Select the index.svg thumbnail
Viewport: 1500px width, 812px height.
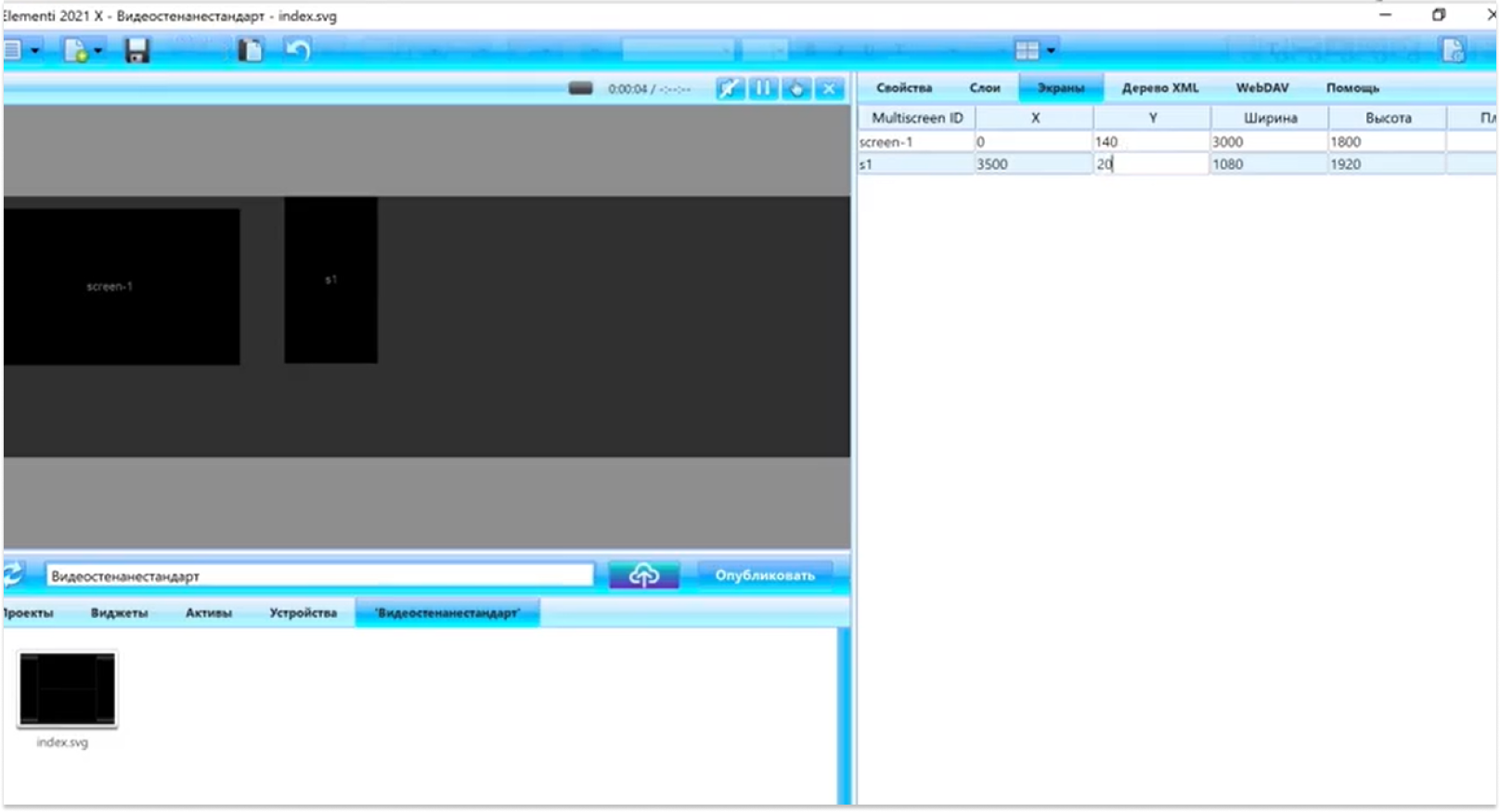click(x=68, y=690)
